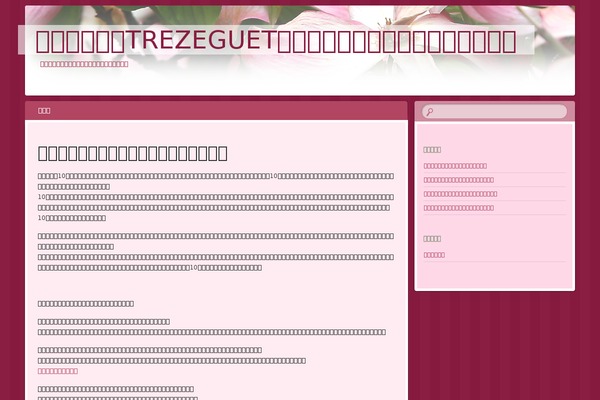Open the menu item in the dark red navigation bar
The width and height of the screenshot is (600, 400).
[x=44, y=111]
